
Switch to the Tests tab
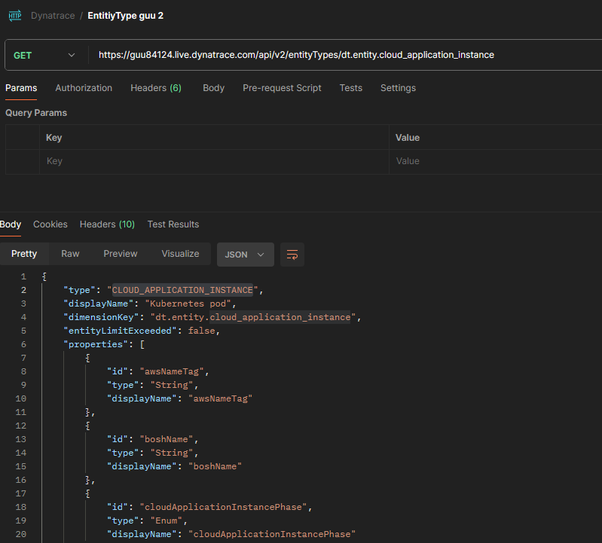point(350,88)
